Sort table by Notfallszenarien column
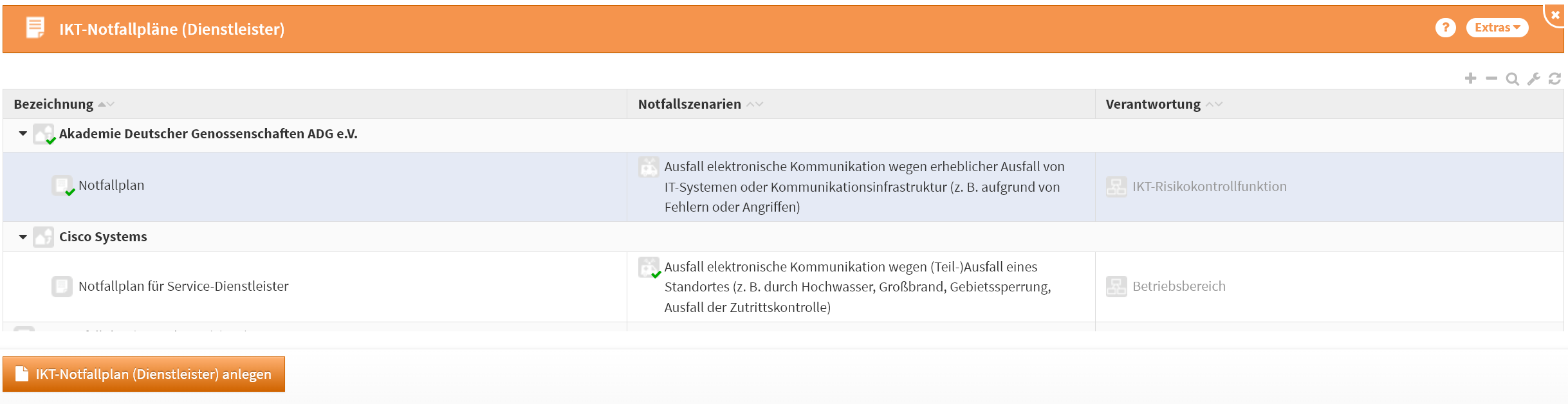Viewport: 1568px width, 404px height. (689, 104)
